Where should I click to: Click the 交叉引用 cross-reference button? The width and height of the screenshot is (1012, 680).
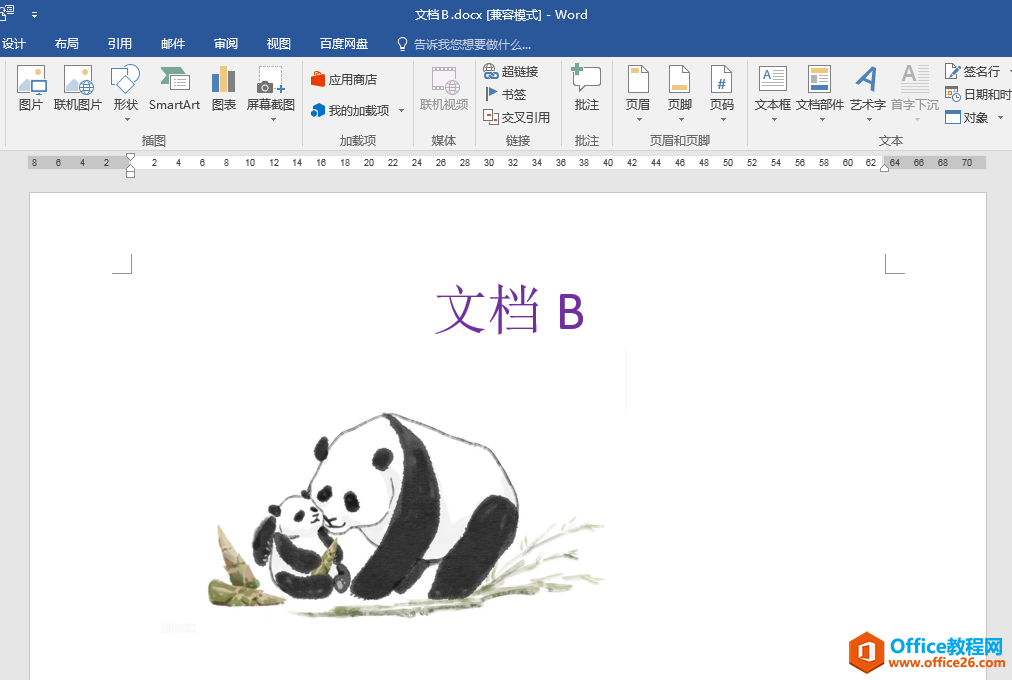pos(517,117)
